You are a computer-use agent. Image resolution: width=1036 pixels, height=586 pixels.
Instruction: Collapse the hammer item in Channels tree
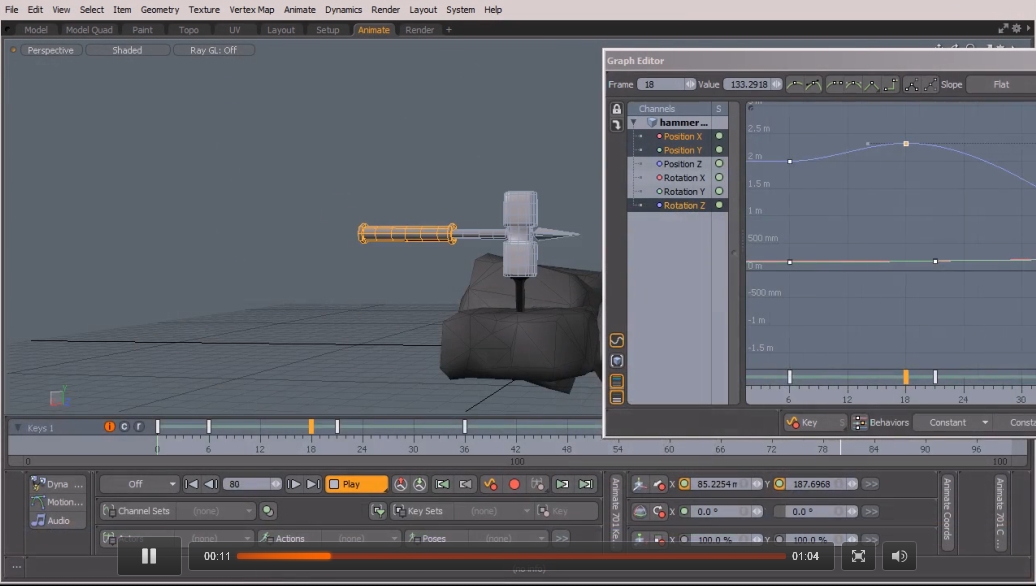[x=634, y=123]
